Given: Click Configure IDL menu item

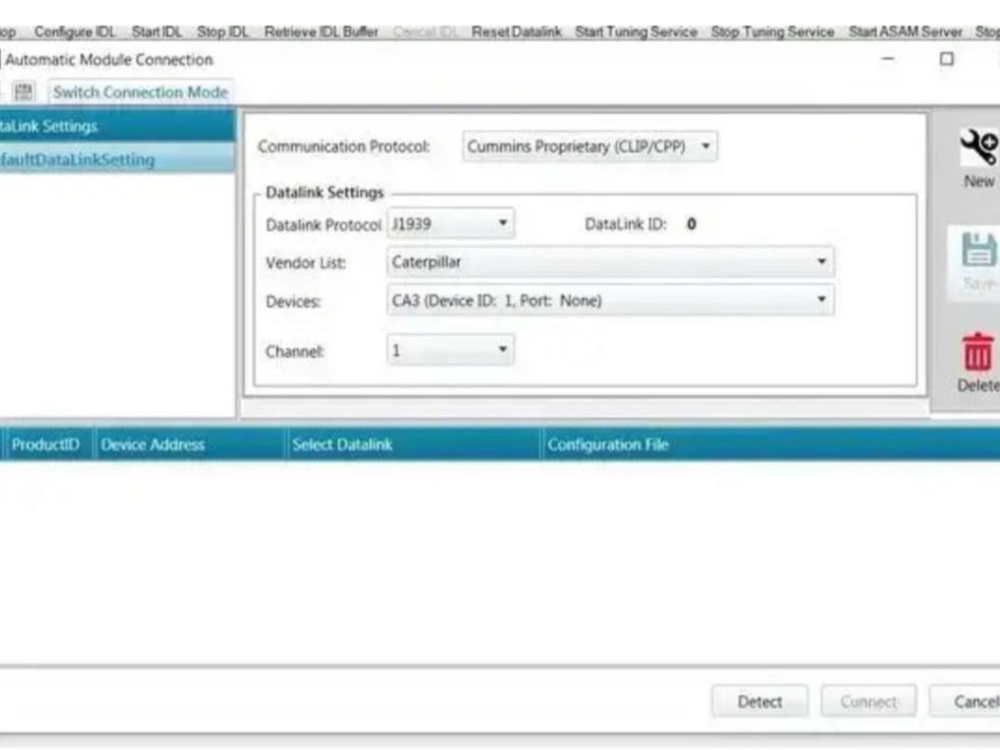Looking at the screenshot, I should [75, 32].
